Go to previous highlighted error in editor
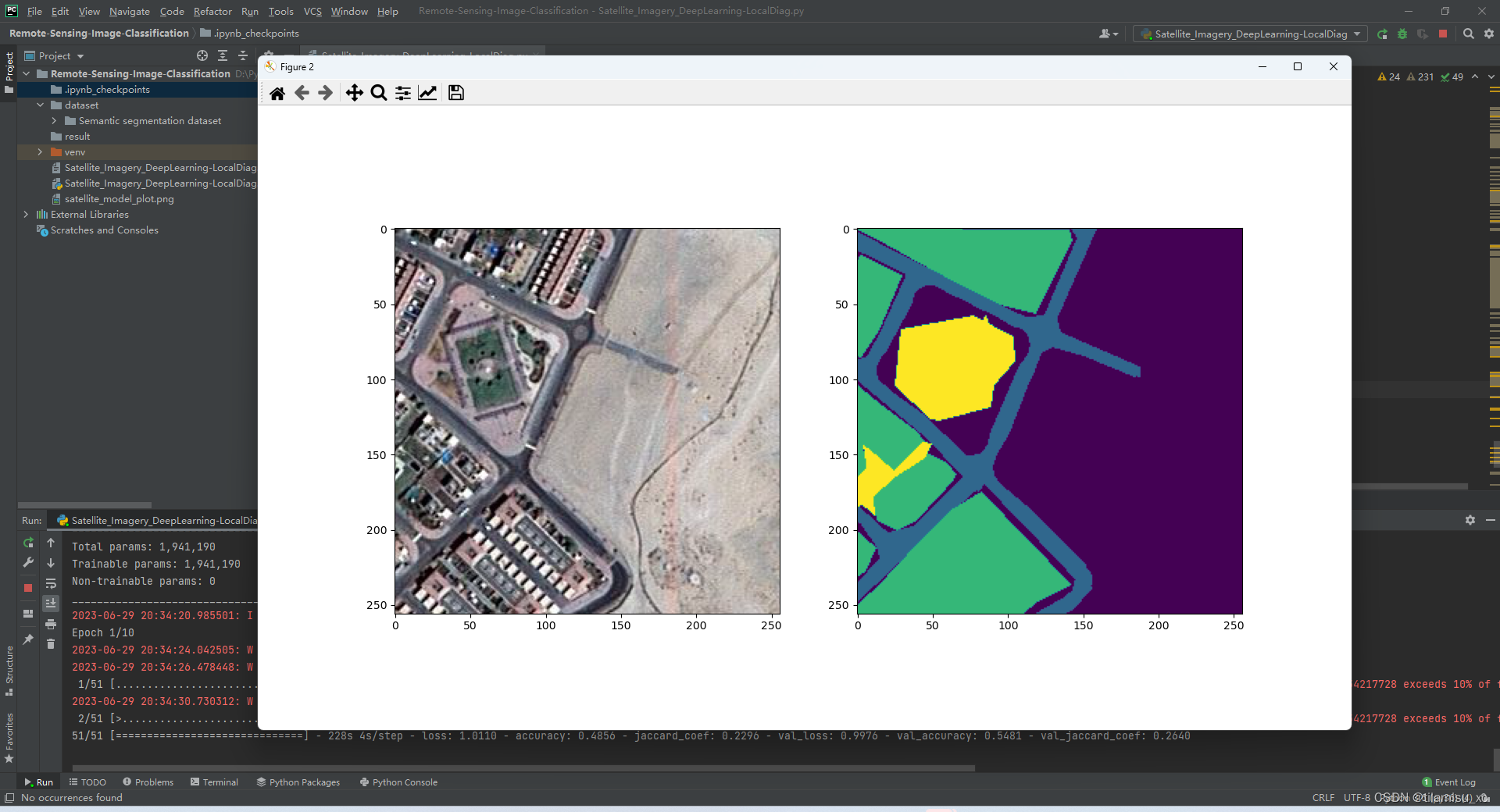This screenshot has height=812, width=1500. [x=1475, y=77]
